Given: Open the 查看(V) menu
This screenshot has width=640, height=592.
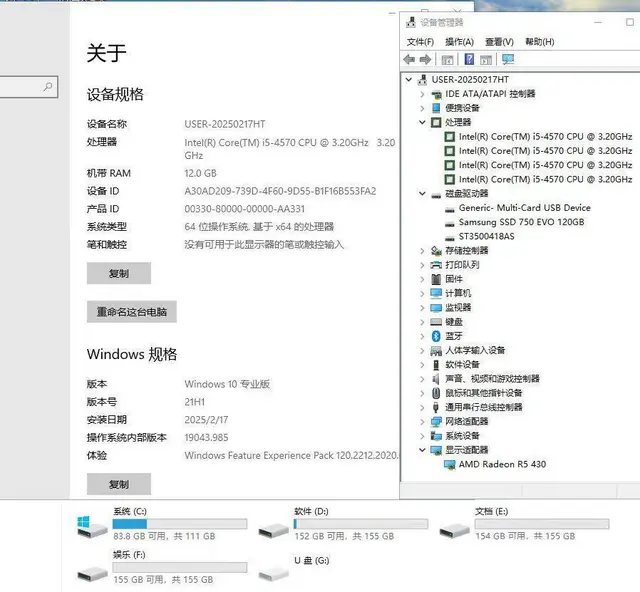Looking at the screenshot, I should point(499,42).
